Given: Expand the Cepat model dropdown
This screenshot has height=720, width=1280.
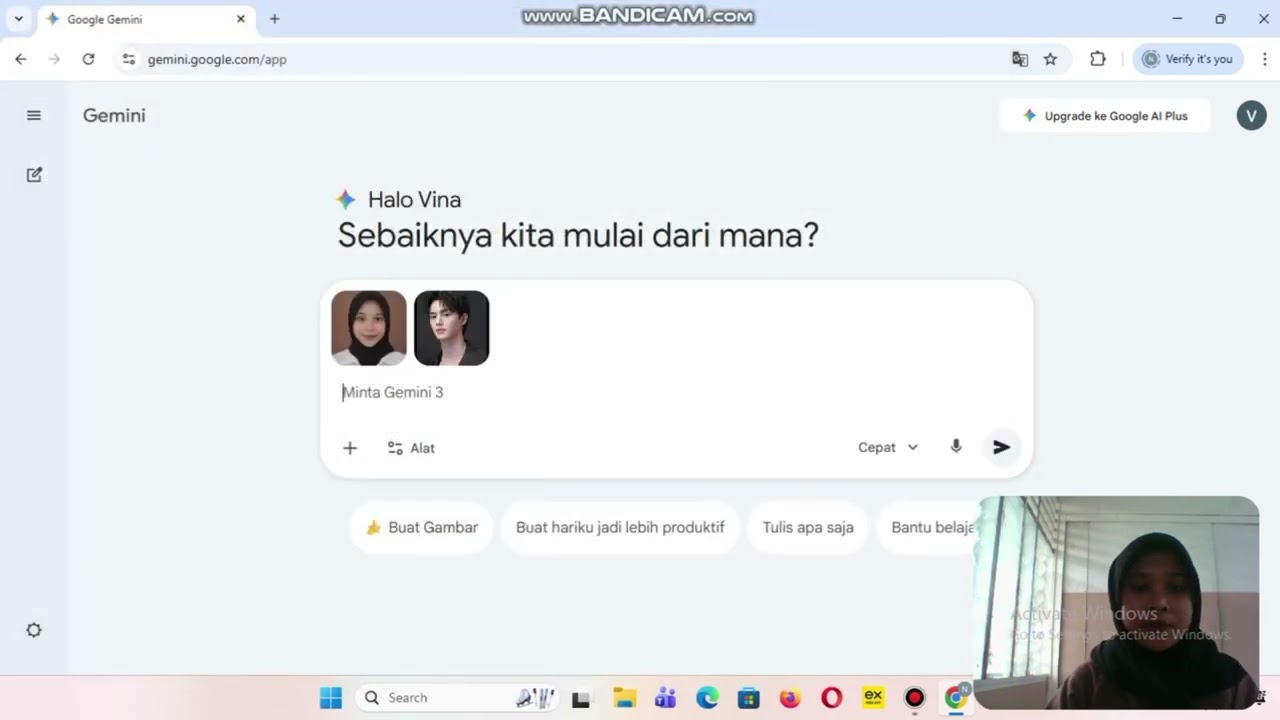Looking at the screenshot, I should (888, 447).
